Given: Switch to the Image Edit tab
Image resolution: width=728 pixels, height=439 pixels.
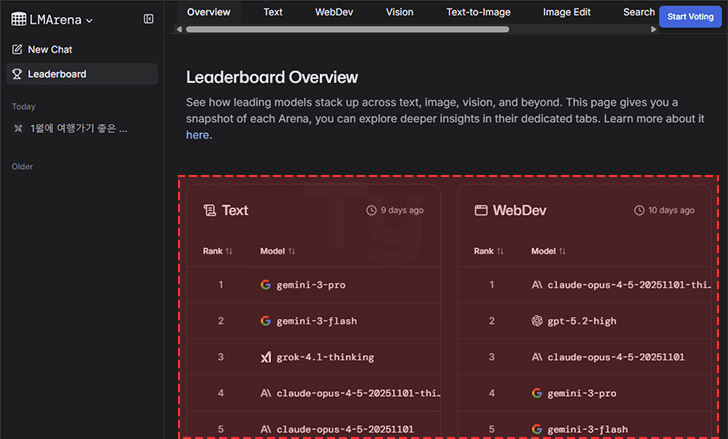Looking at the screenshot, I should tap(566, 12).
